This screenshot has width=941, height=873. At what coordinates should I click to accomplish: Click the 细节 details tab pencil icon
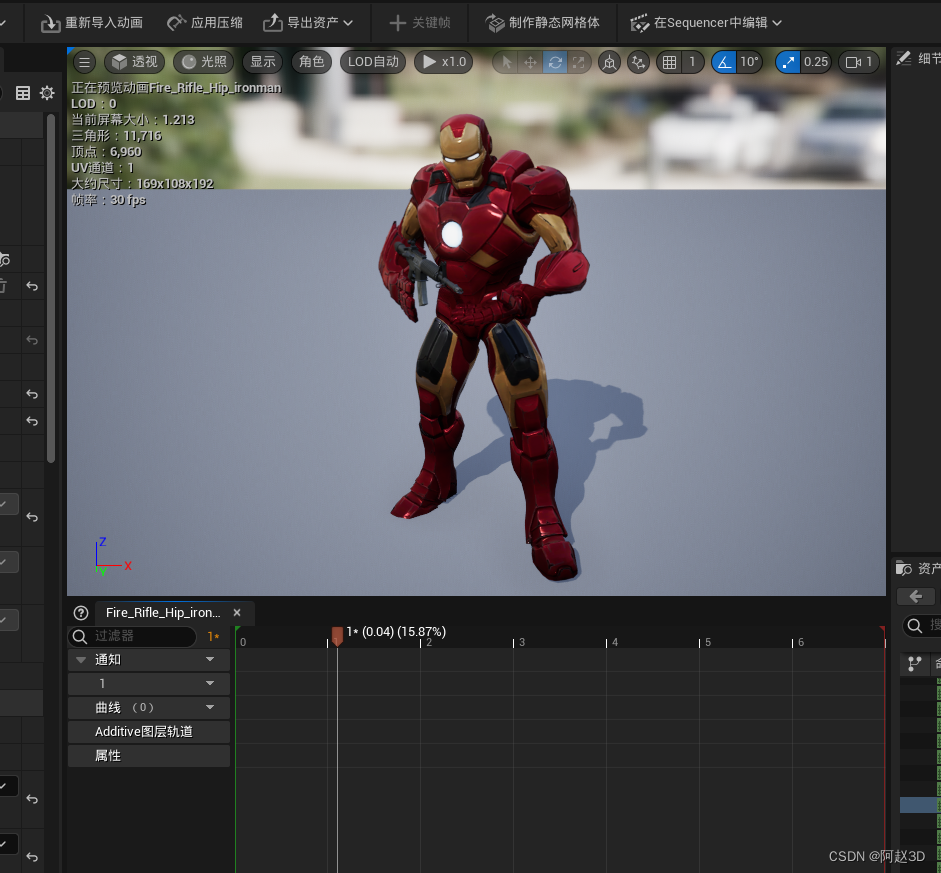point(903,58)
